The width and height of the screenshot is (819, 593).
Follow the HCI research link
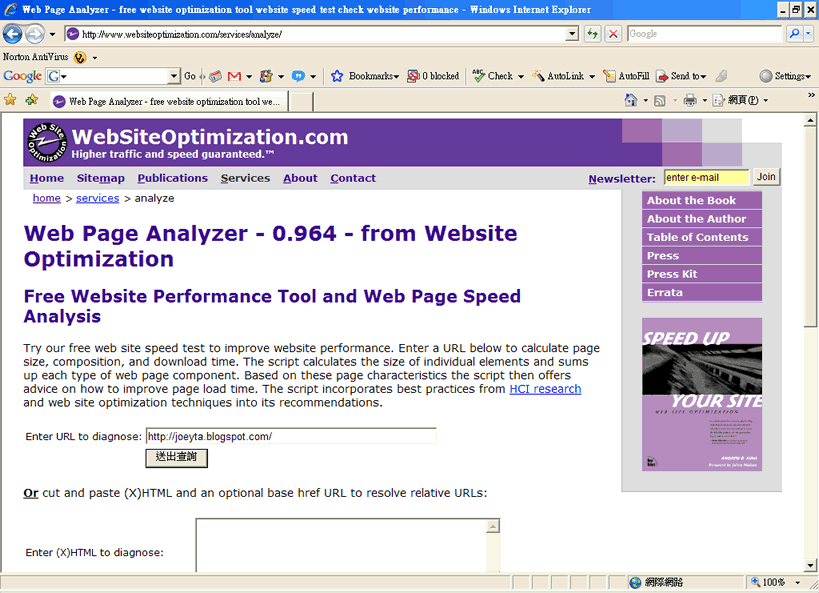pos(545,389)
